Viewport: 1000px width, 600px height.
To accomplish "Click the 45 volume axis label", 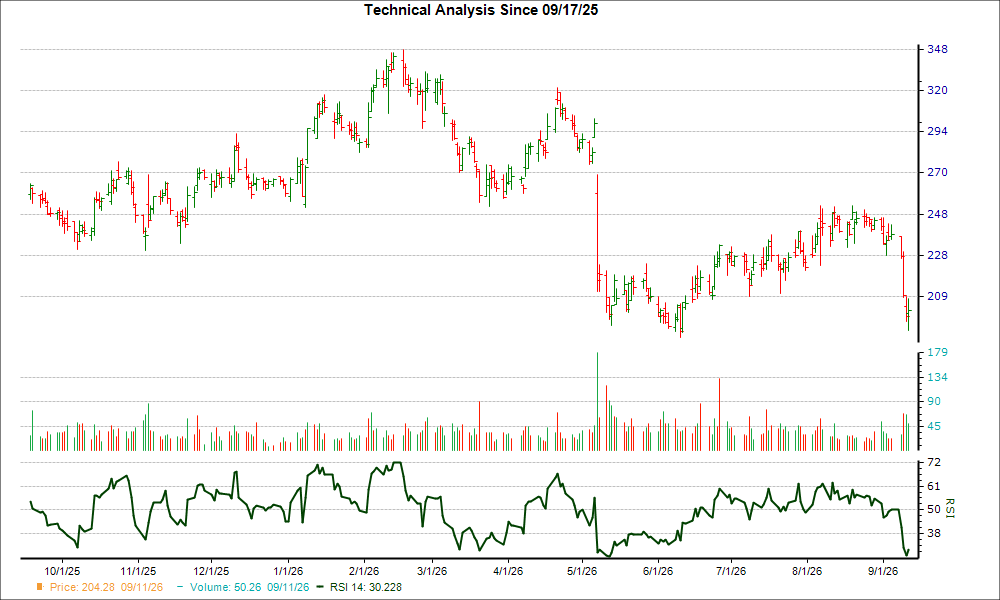I will pos(934,426).
